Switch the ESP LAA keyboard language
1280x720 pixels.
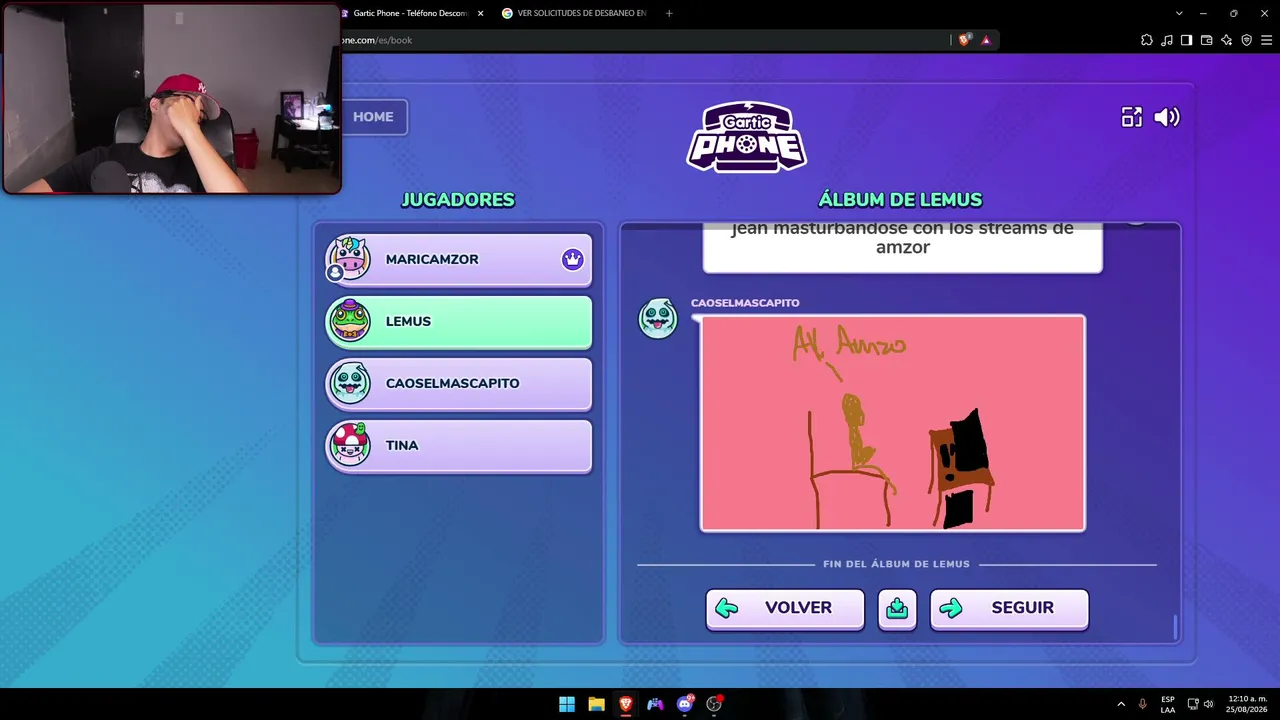pos(1168,704)
